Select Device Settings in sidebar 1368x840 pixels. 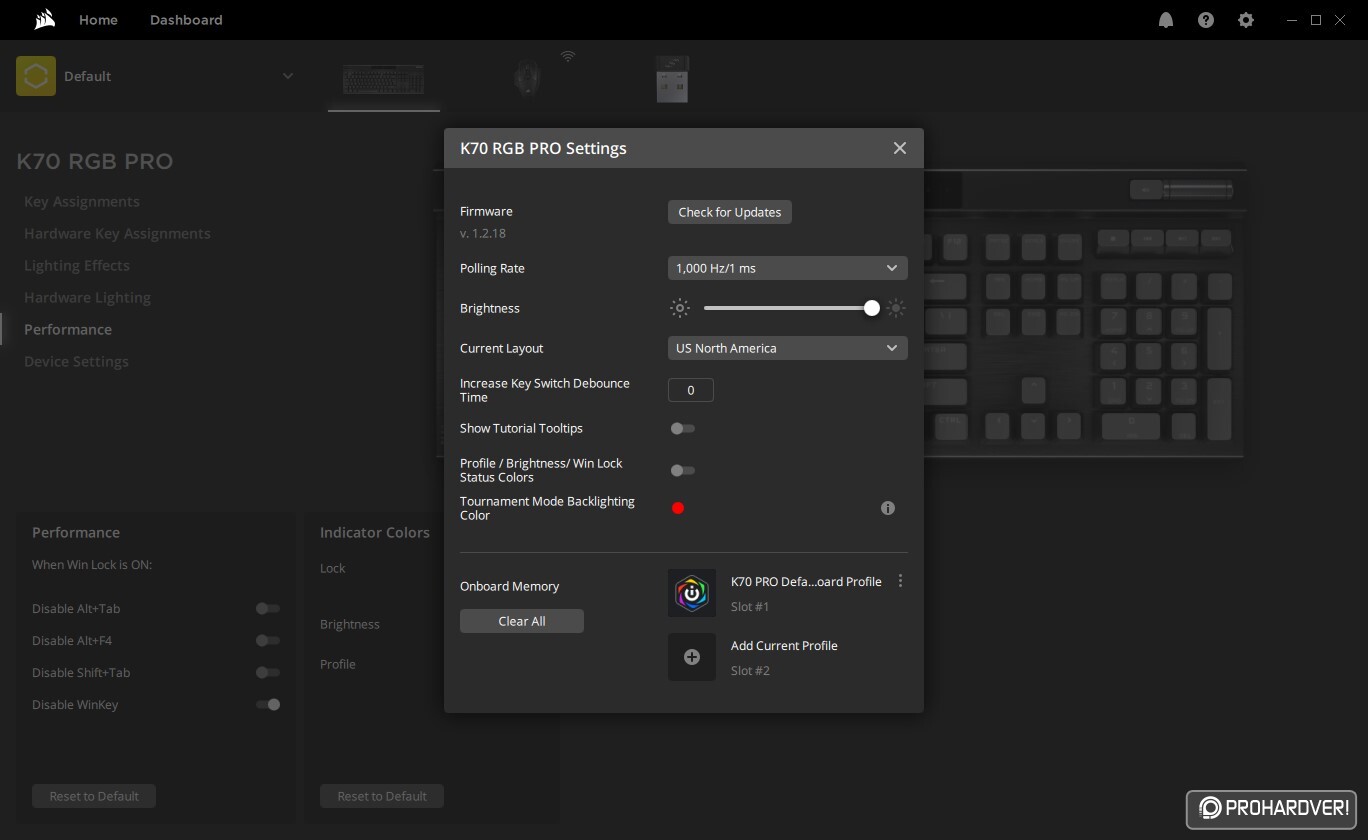(x=76, y=361)
